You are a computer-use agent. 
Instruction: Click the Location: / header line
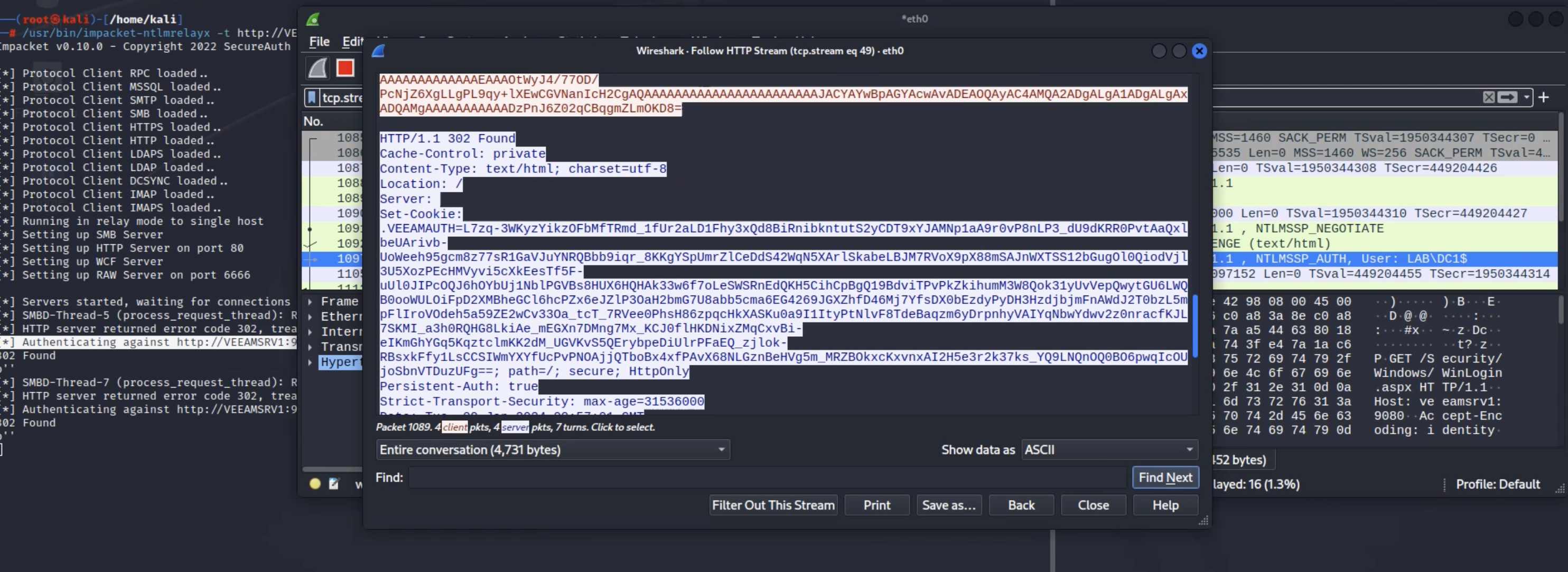click(421, 184)
